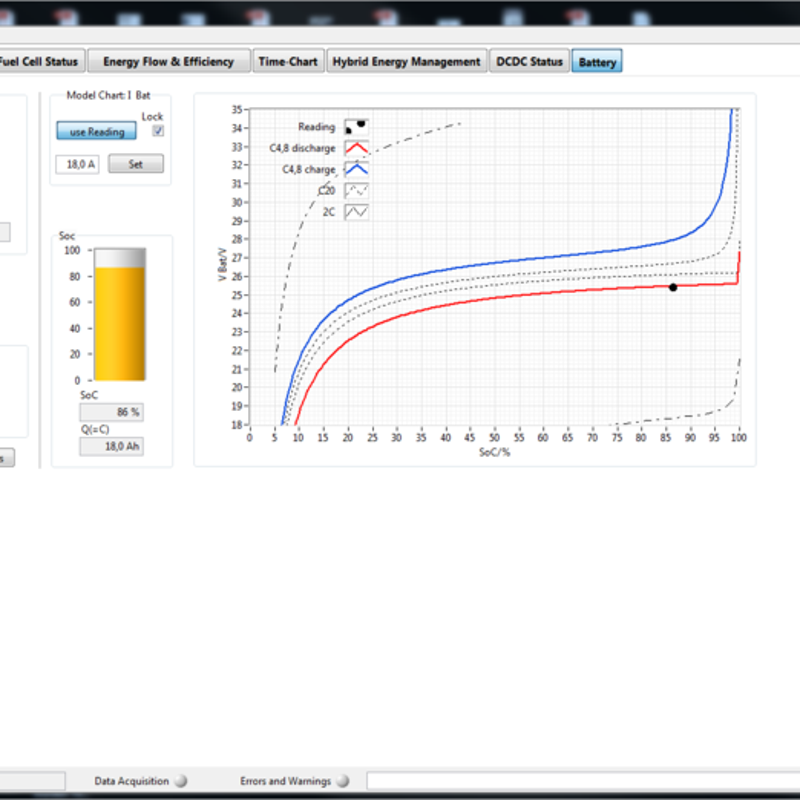Click the 2C legend plot icon
This screenshot has height=800, width=800.
[356, 211]
